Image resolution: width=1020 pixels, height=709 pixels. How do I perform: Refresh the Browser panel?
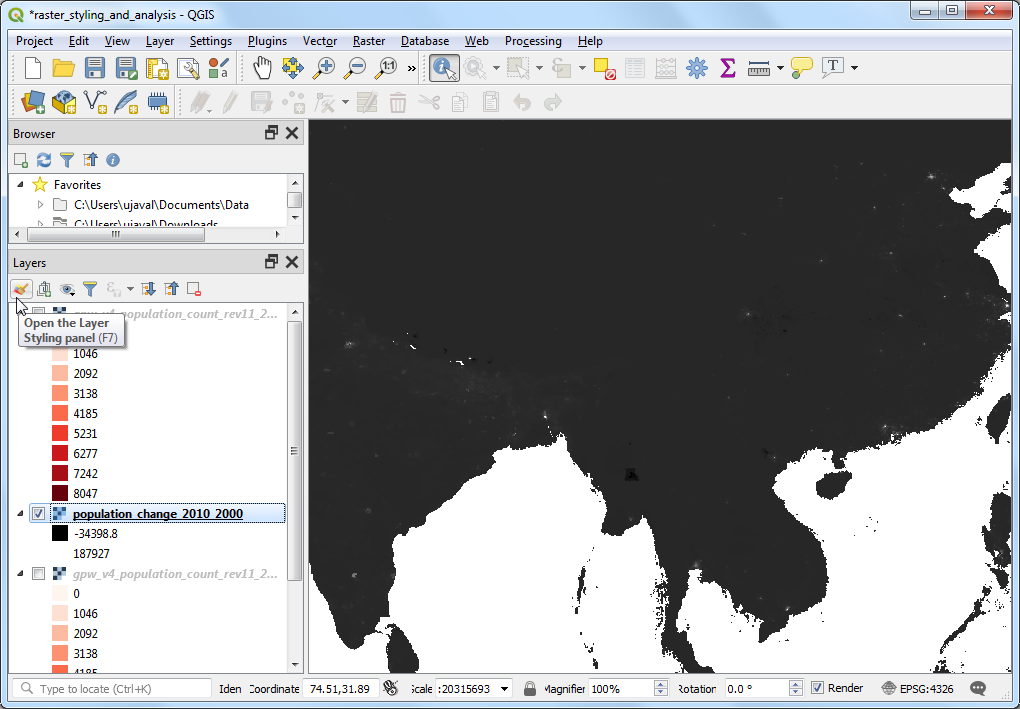coord(44,160)
